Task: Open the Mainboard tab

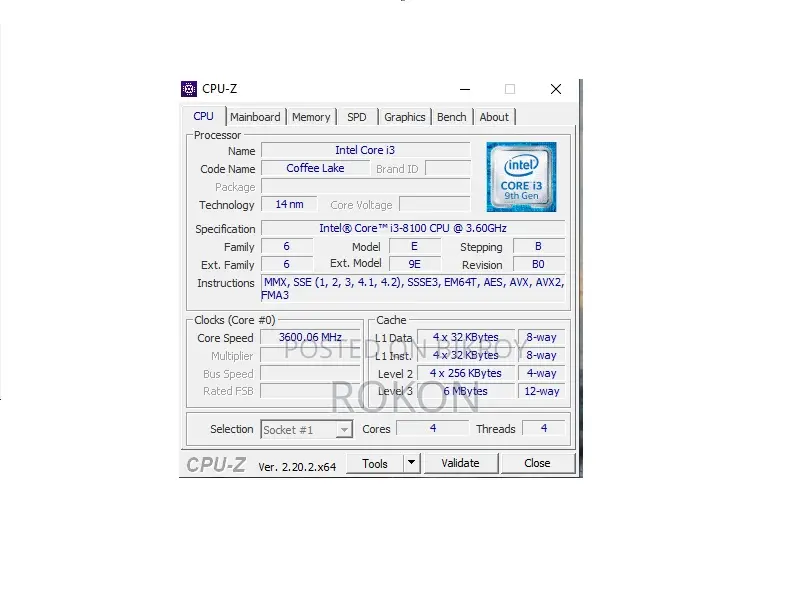Action: pyautogui.click(x=255, y=117)
